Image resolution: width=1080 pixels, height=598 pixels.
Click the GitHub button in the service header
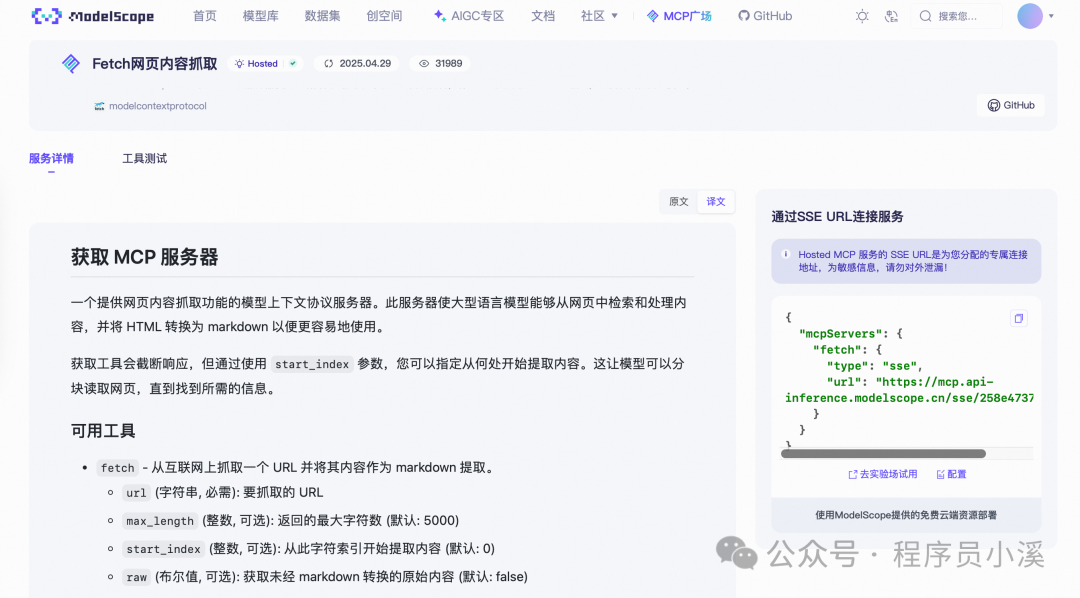1011,105
